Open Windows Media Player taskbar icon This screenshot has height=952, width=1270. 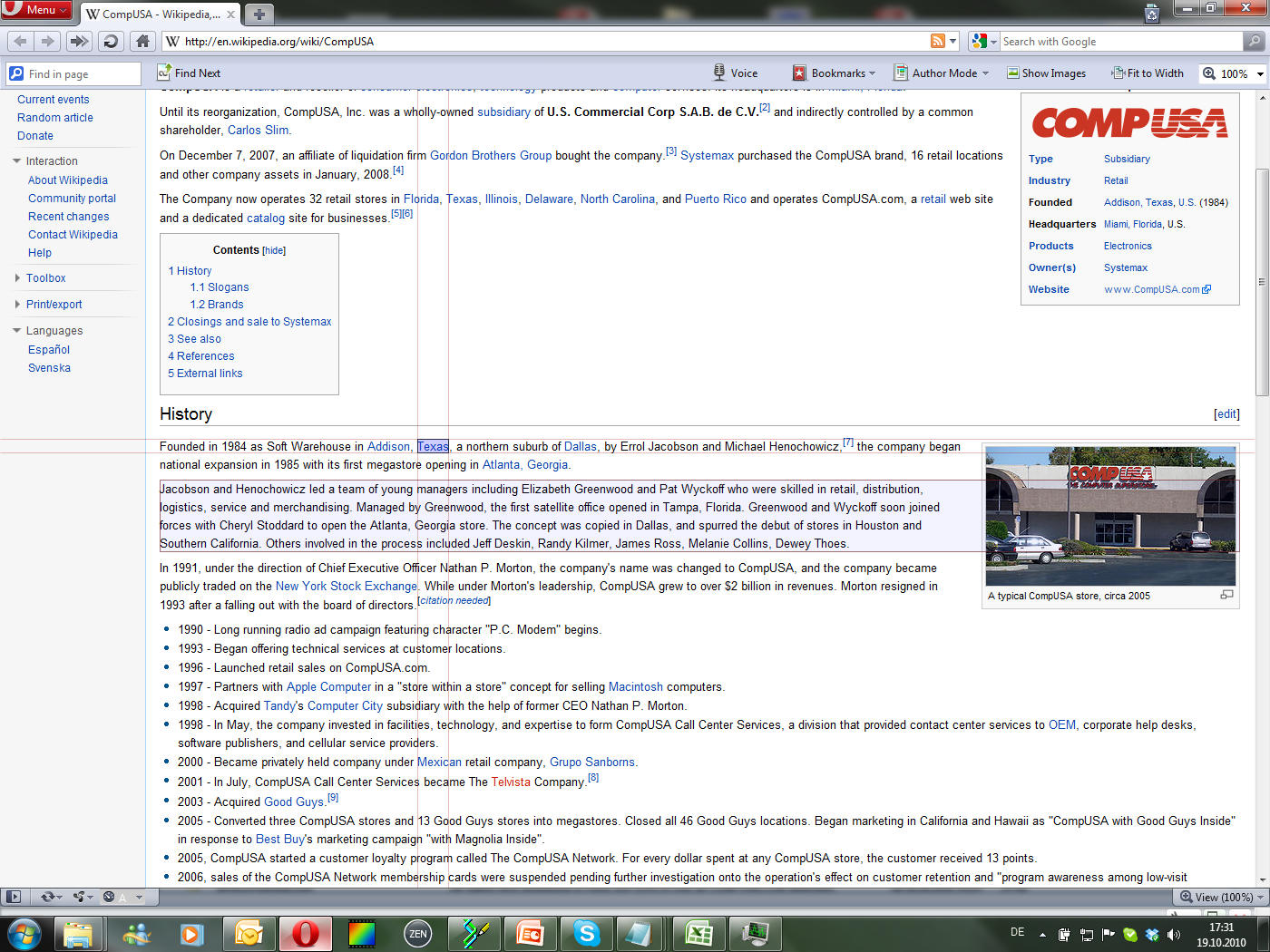(191, 934)
